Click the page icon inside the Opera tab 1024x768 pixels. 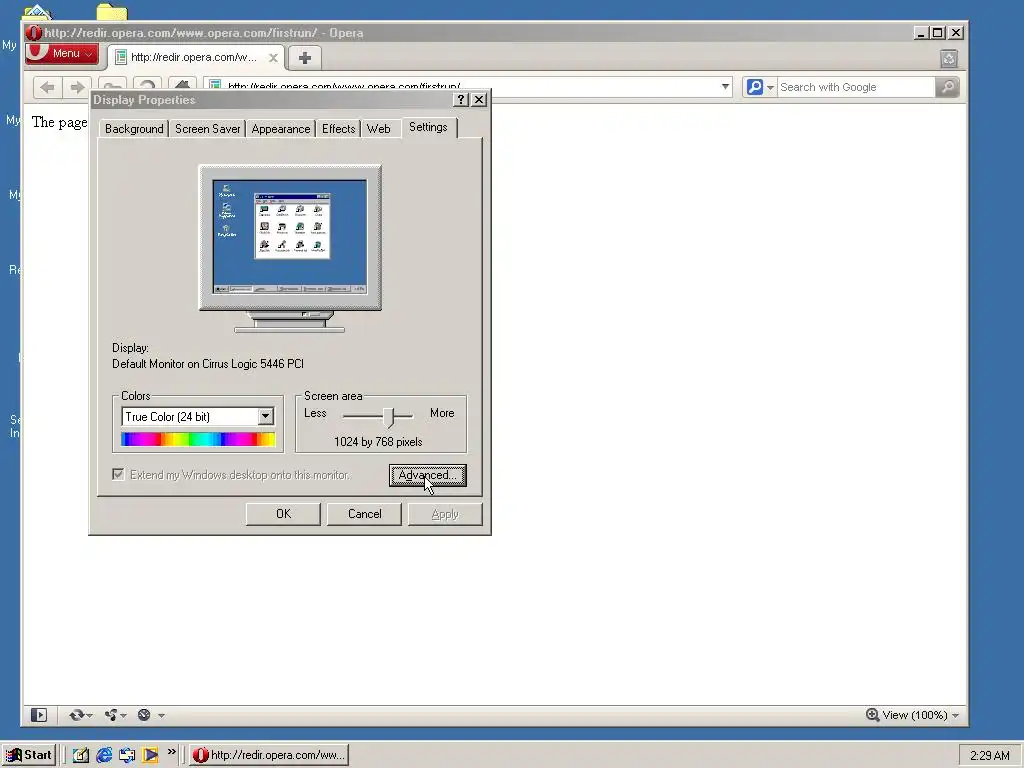pyautogui.click(x=121, y=57)
